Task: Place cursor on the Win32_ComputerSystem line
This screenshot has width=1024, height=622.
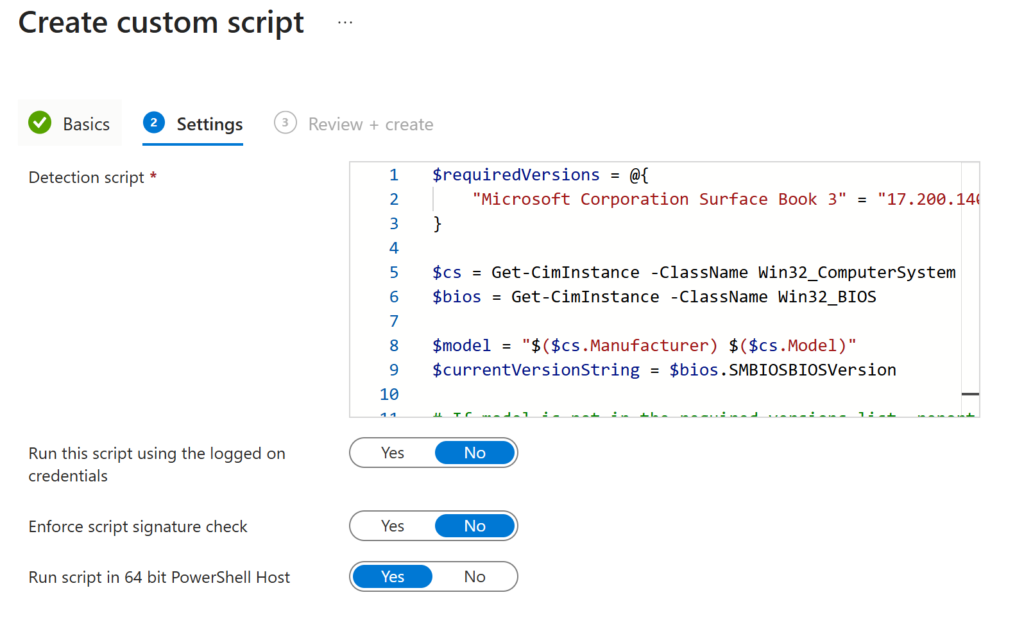Action: point(693,272)
